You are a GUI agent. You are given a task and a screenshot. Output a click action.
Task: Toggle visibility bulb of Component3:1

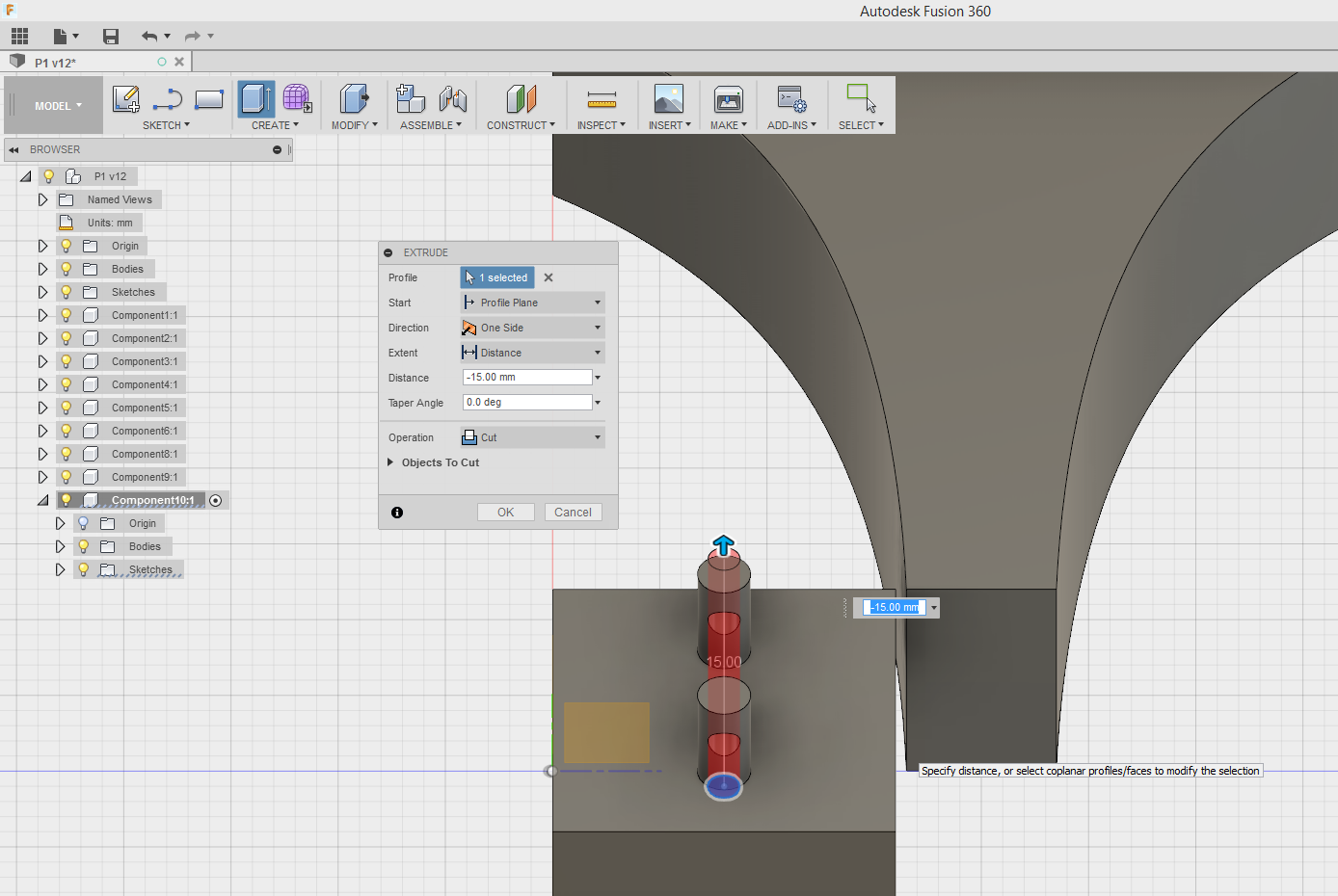coord(67,361)
